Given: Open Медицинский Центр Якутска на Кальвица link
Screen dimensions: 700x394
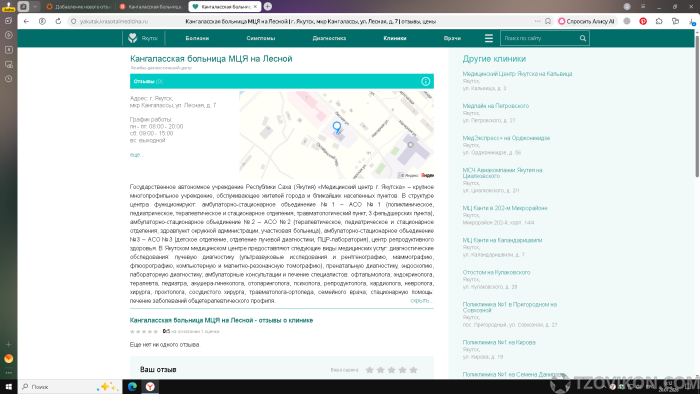Looking at the screenshot, I should [517, 74].
